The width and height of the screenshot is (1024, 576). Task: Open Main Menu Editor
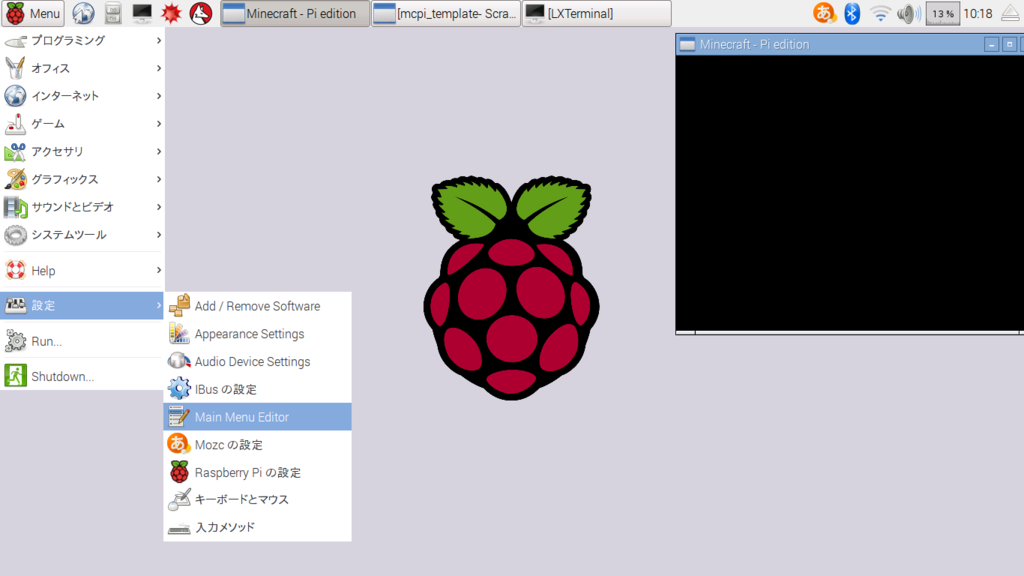tap(257, 417)
